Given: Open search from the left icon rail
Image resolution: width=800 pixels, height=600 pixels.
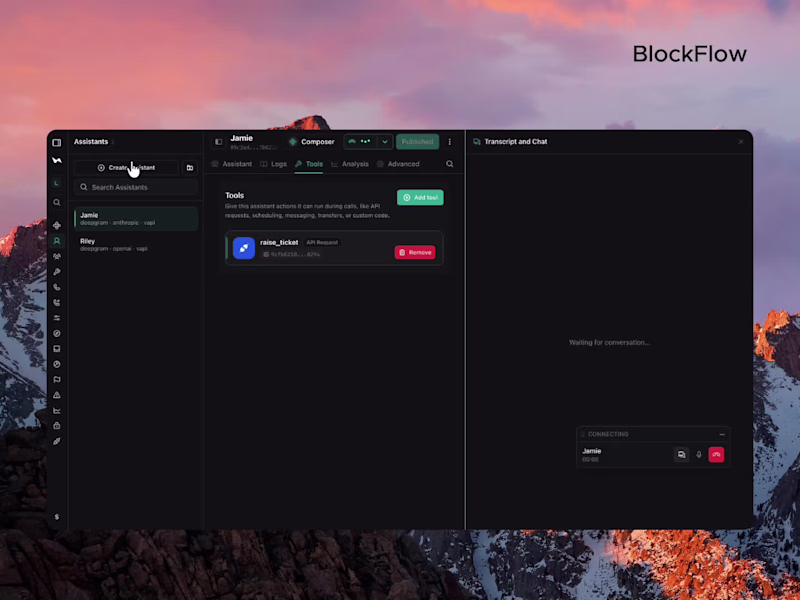Looking at the screenshot, I should pos(57,203).
